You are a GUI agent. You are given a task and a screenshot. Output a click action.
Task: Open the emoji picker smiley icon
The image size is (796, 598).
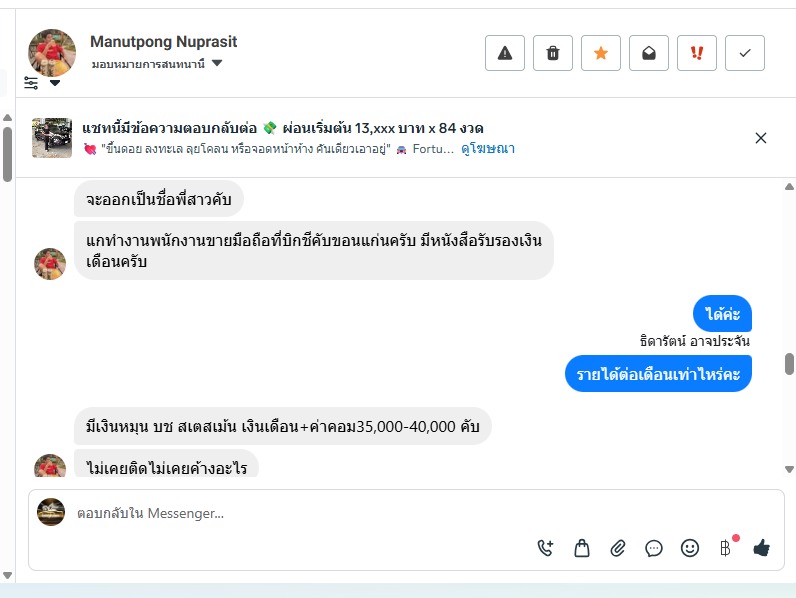pyautogui.click(x=690, y=547)
